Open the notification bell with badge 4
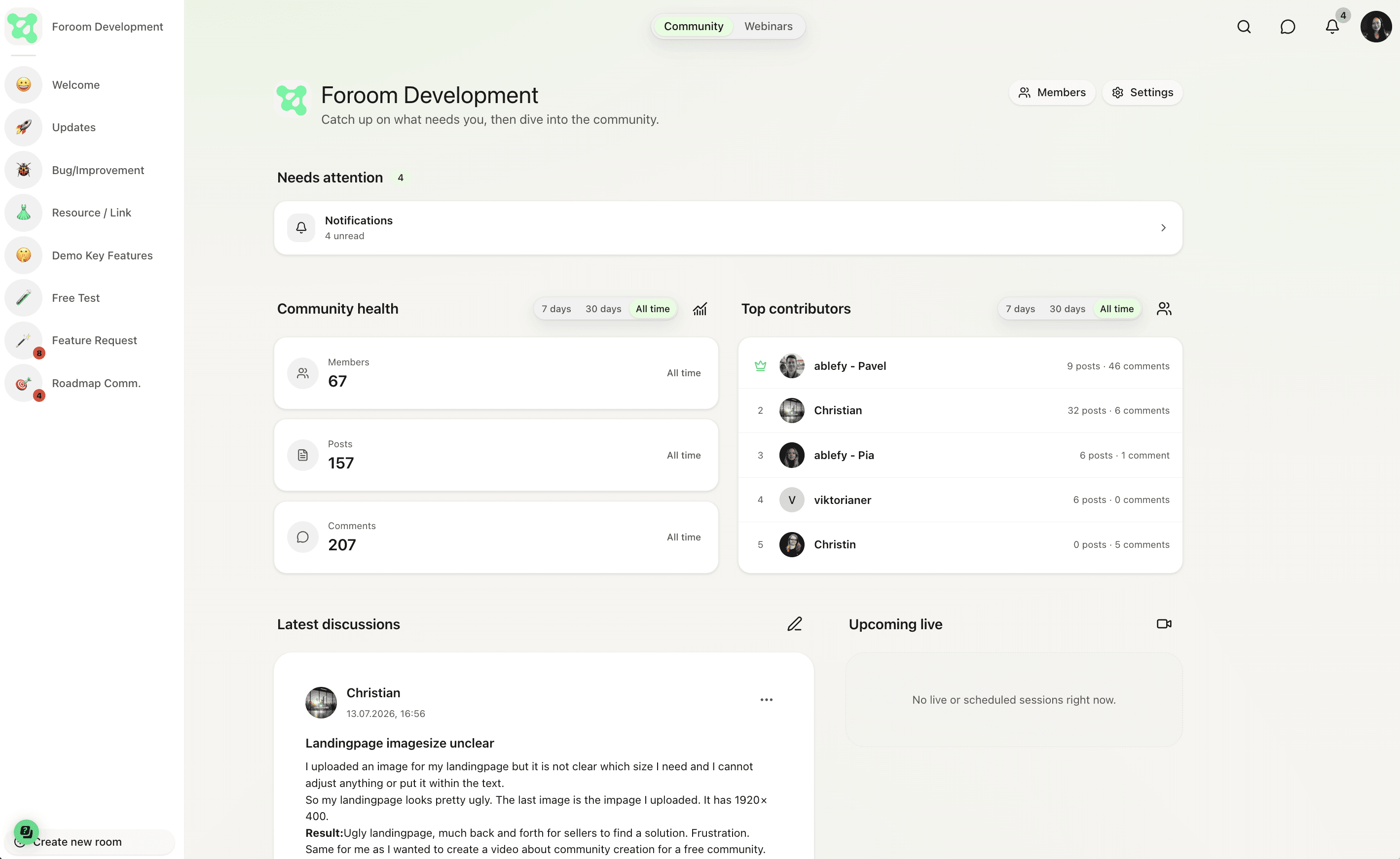1400x859 pixels. click(1332, 27)
